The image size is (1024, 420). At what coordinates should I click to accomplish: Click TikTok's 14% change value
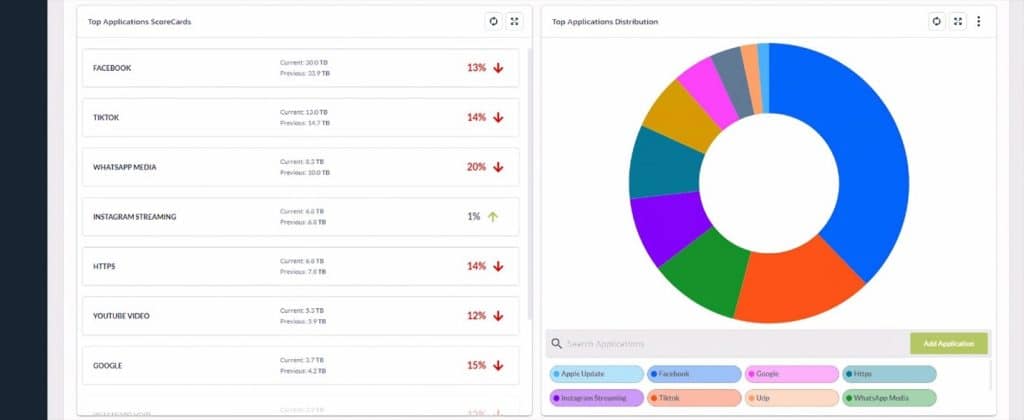476,118
